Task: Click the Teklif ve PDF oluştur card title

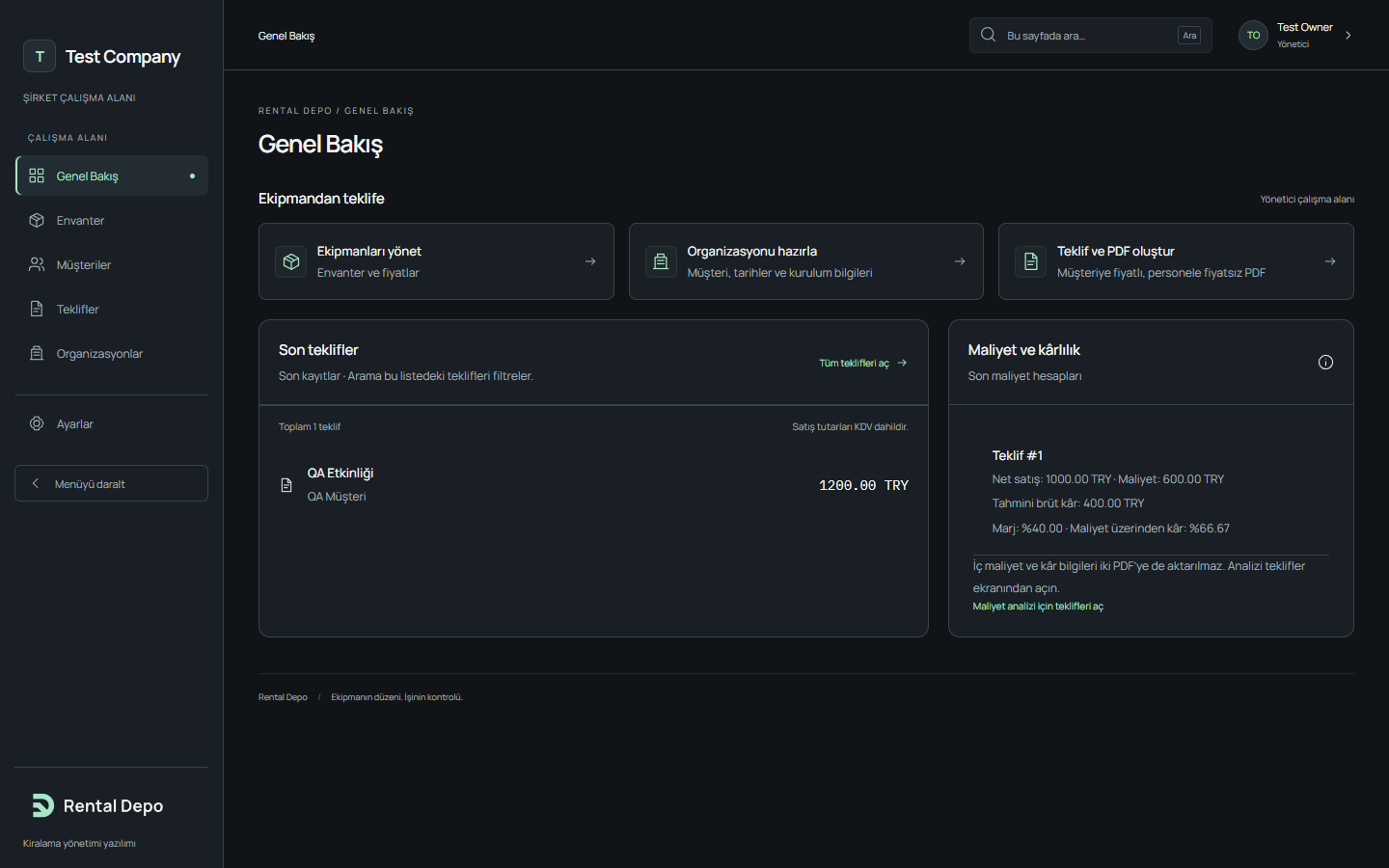Action: tap(1116, 251)
